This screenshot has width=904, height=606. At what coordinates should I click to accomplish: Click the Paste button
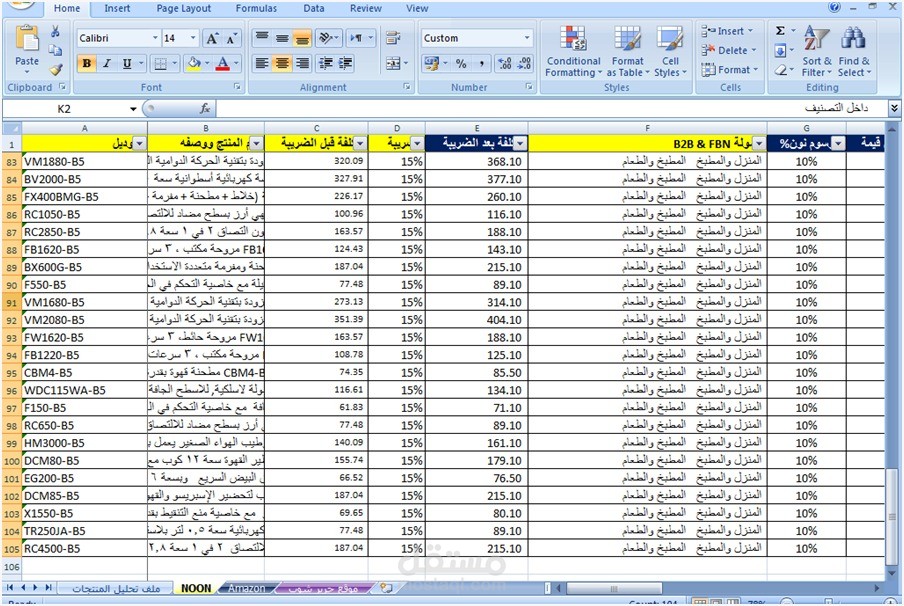pyautogui.click(x=27, y=50)
